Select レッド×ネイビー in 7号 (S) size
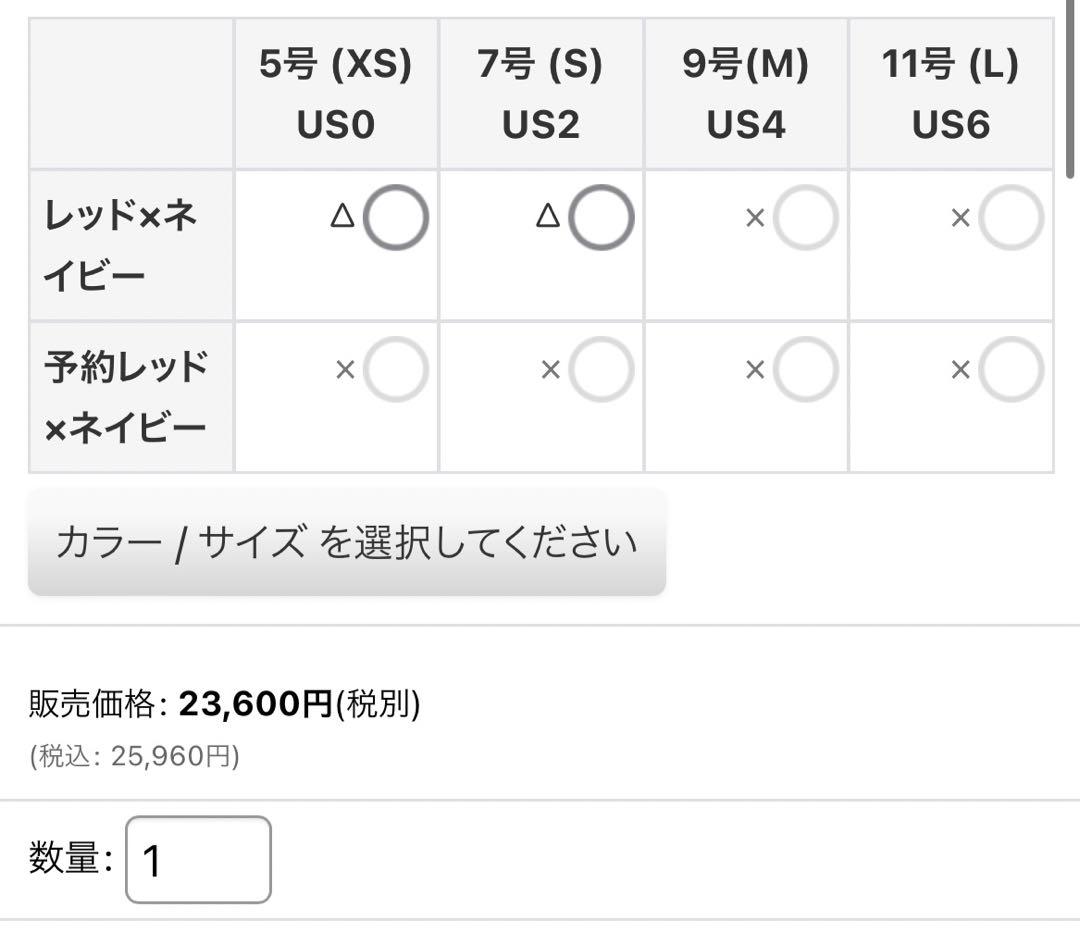Image resolution: width=1080 pixels, height=933 pixels. click(x=601, y=217)
